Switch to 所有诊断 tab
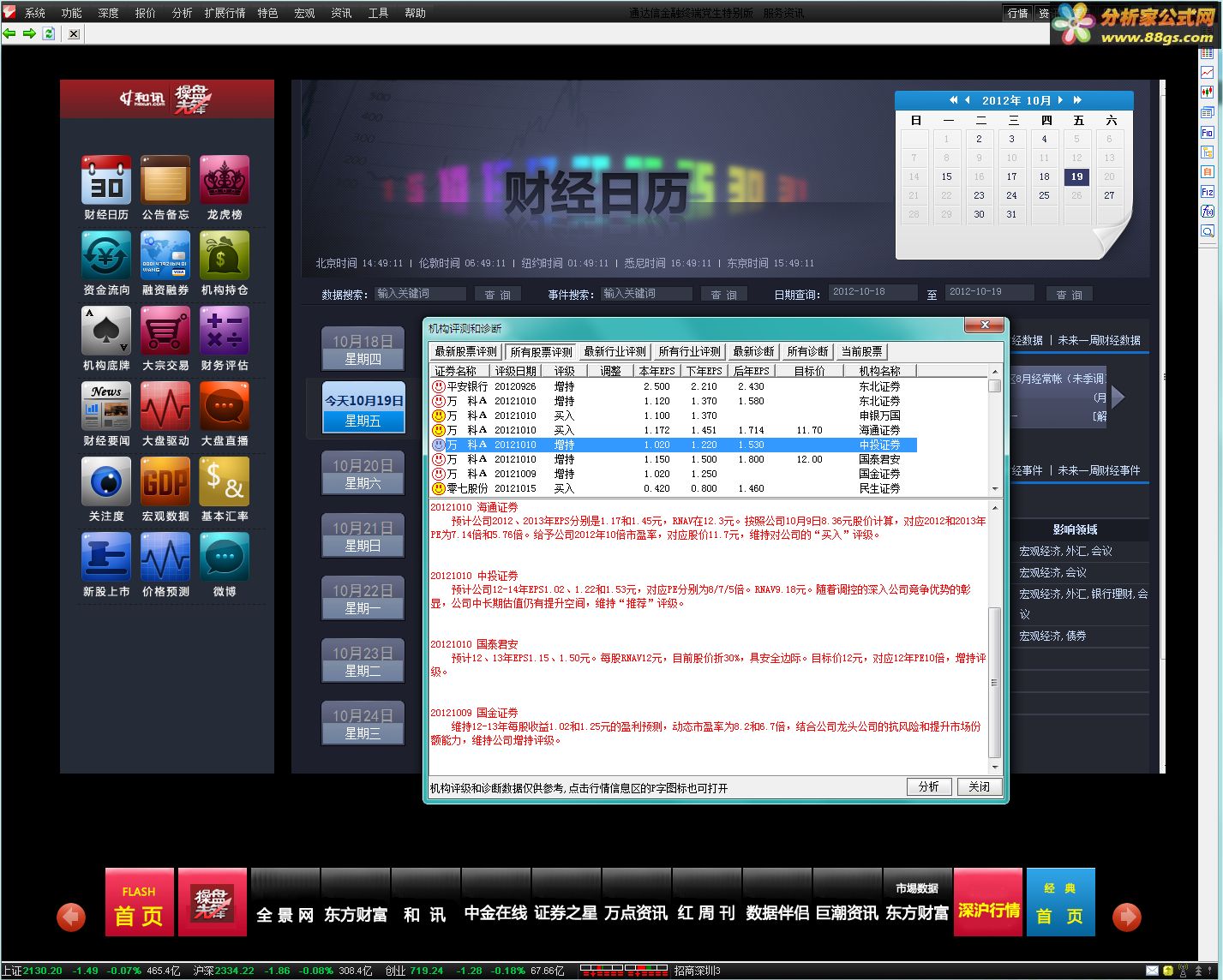This screenshot has width=1223, height=980. pyautogui.click(x=807, y=351)
